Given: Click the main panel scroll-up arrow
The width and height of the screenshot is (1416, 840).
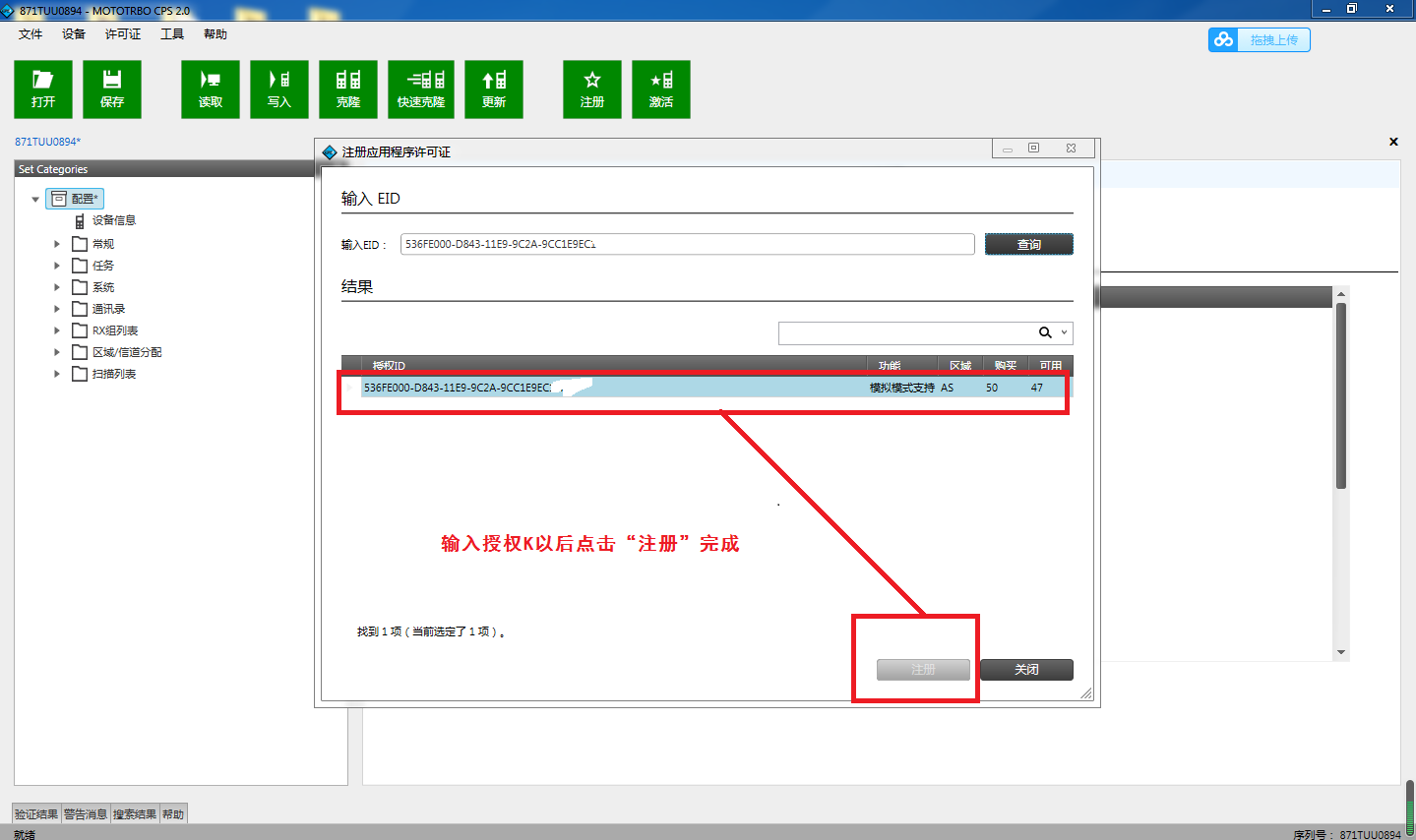Looking at the screenshot, I should pyautogui.click(x=1340, y=294).
